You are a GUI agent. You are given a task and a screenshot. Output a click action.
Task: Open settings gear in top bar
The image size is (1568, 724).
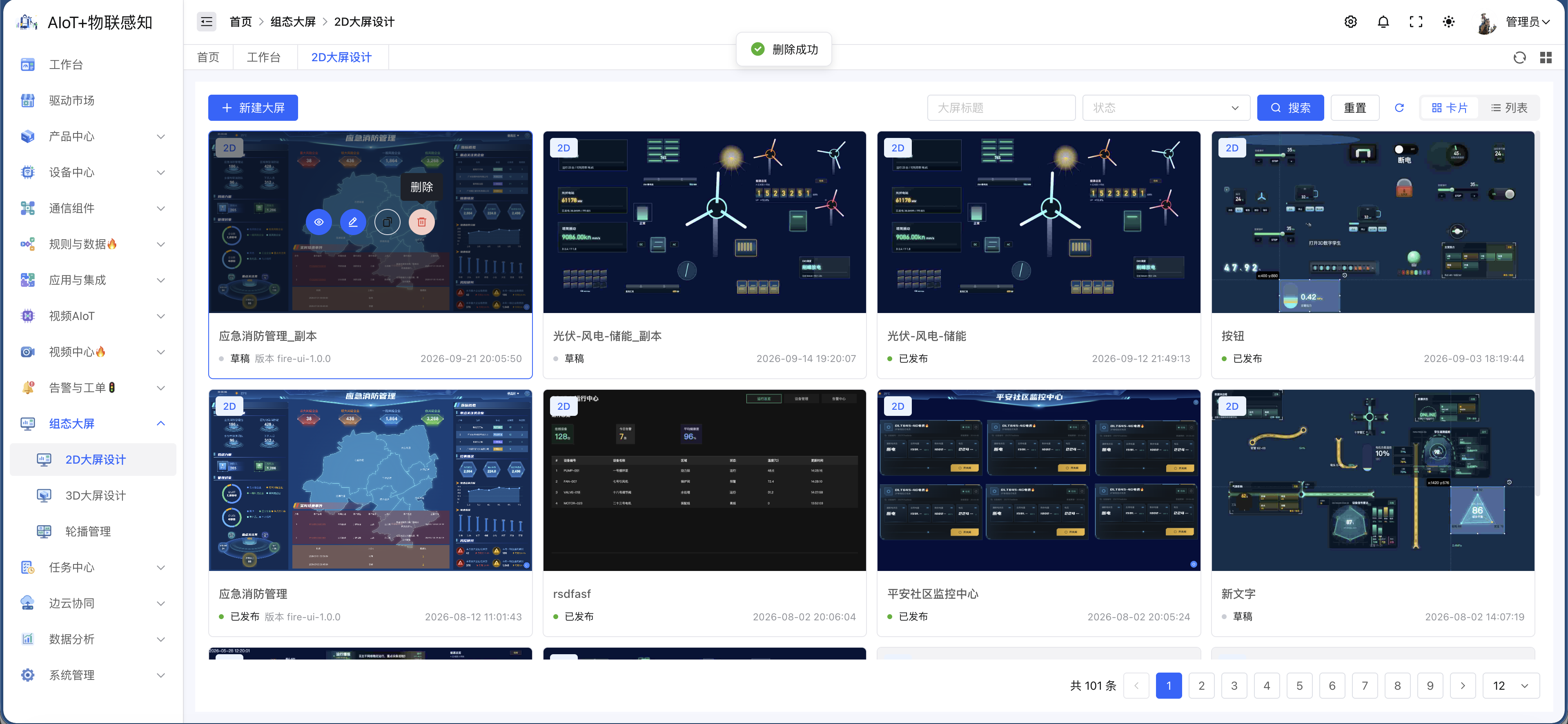[x=1350, y=22]
